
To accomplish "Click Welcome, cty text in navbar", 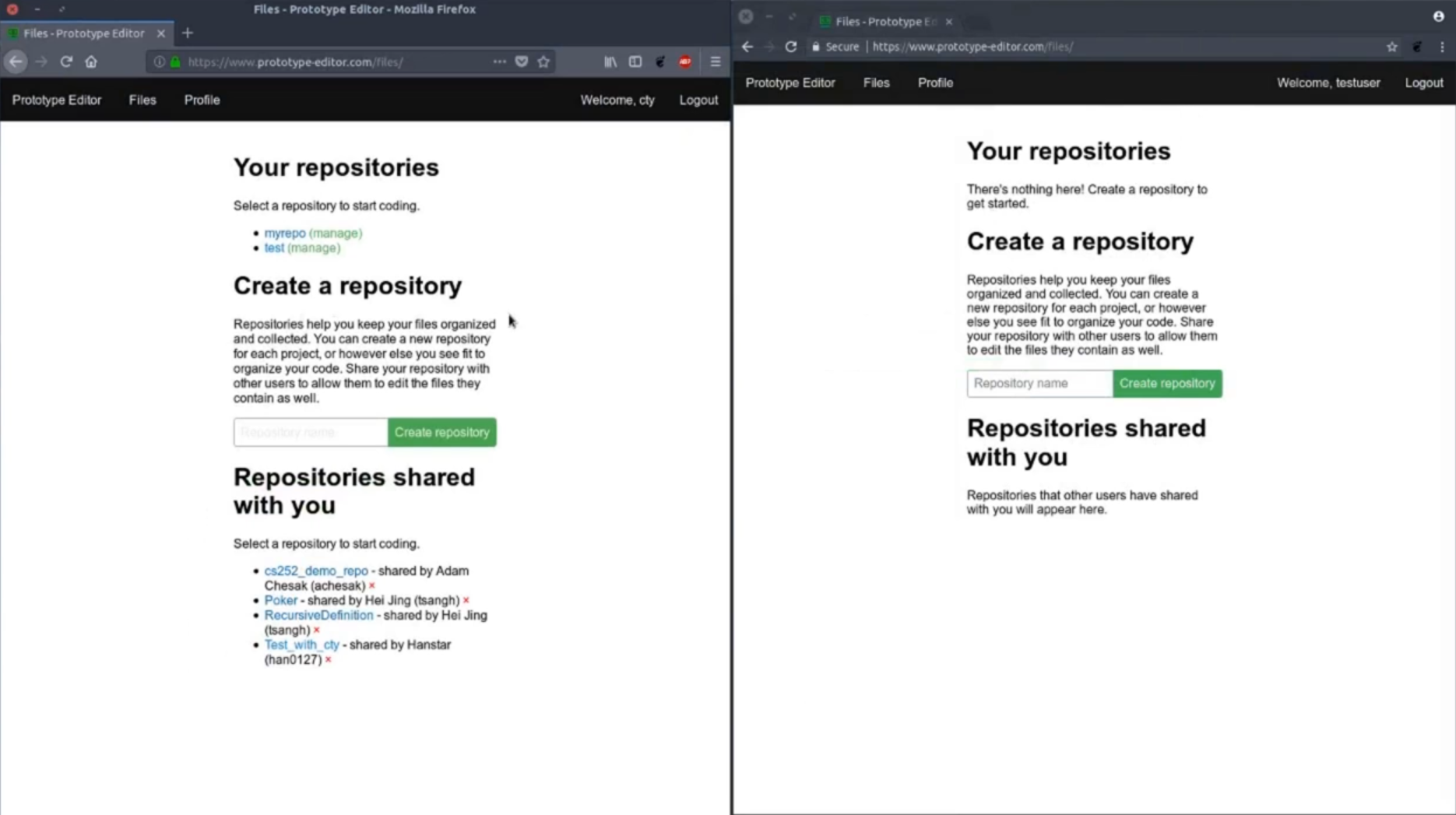I will (617, 100).
